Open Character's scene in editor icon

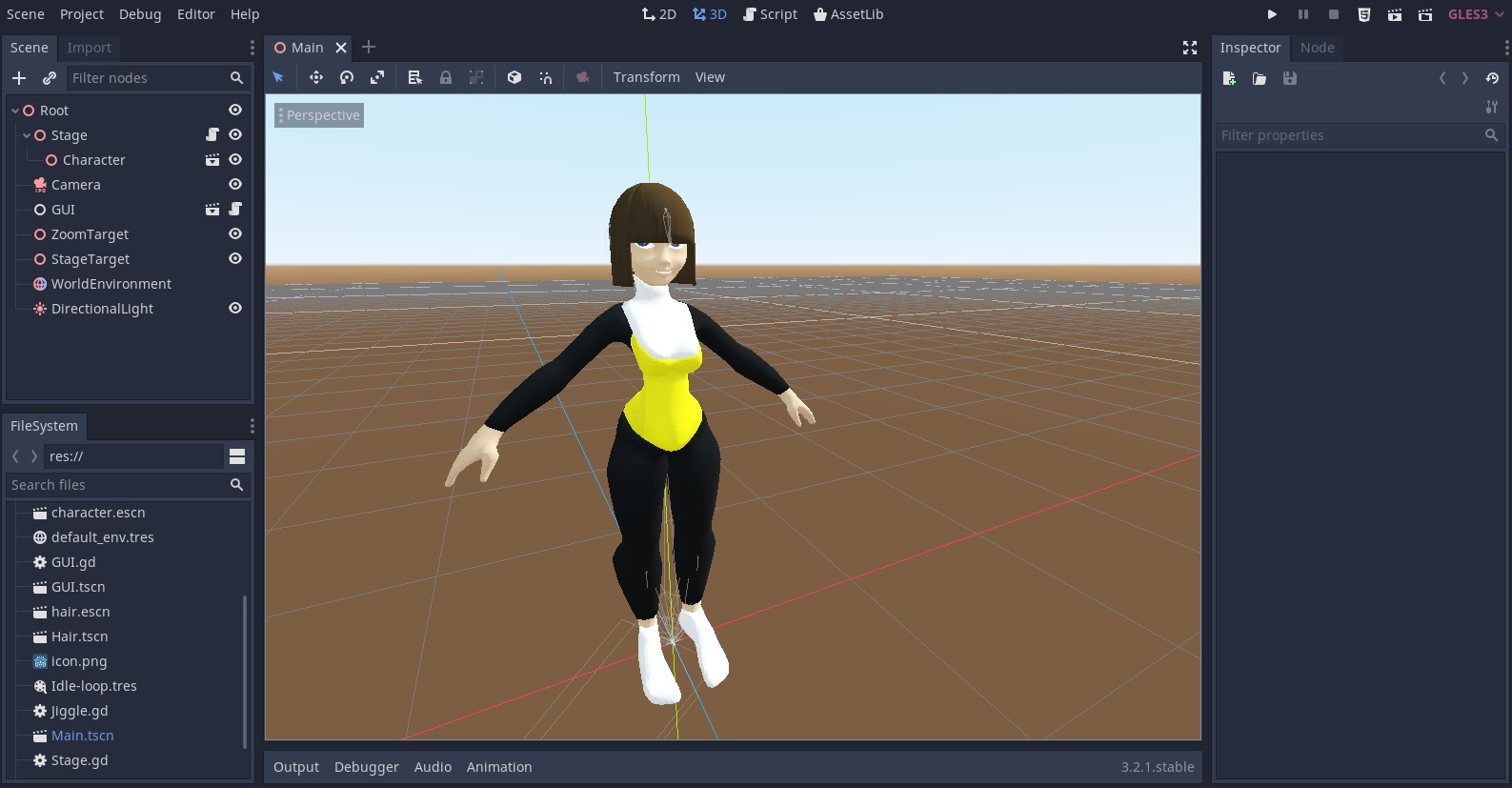212,160
